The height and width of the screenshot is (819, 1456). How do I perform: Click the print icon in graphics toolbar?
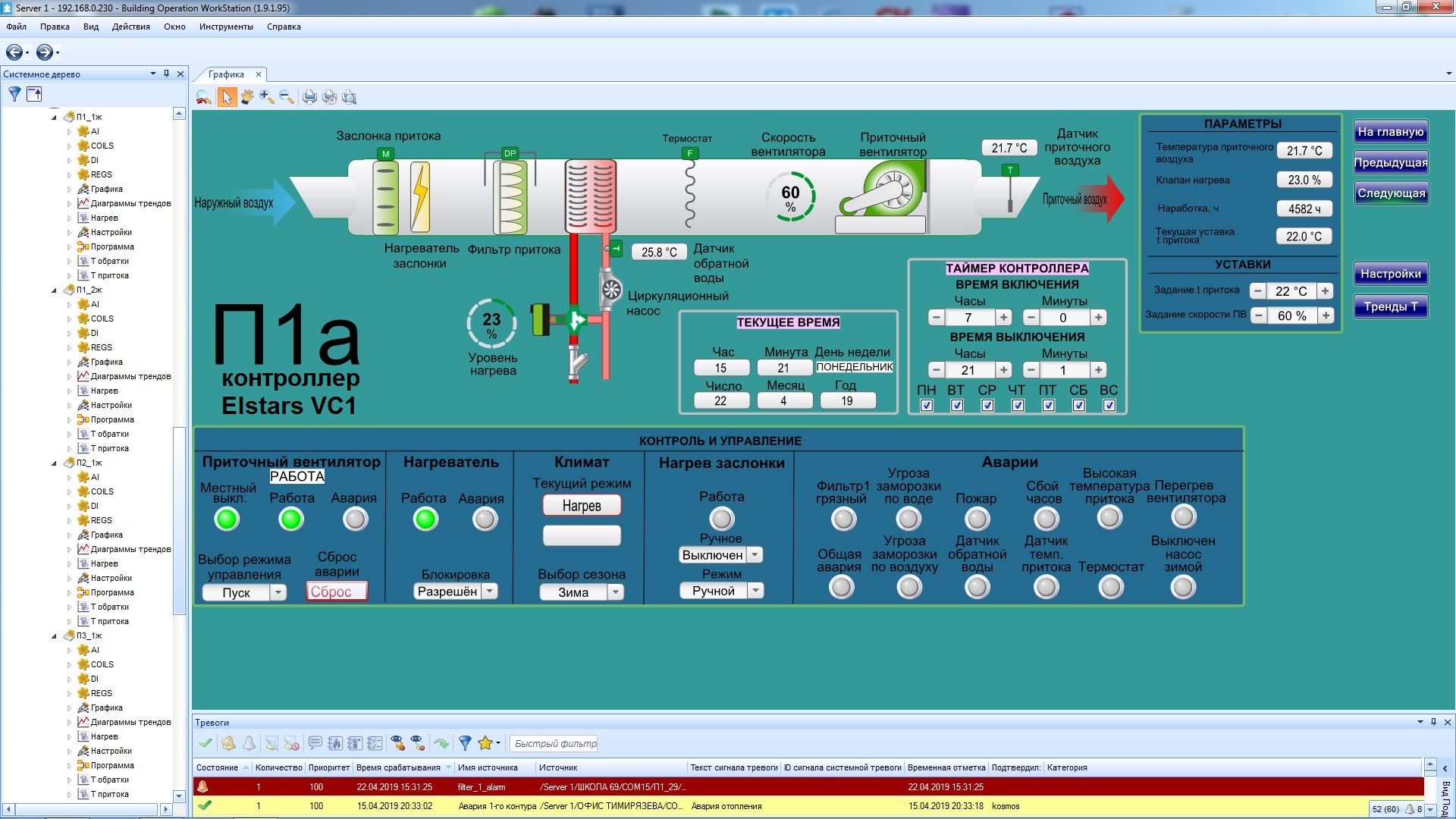(309, 97)
